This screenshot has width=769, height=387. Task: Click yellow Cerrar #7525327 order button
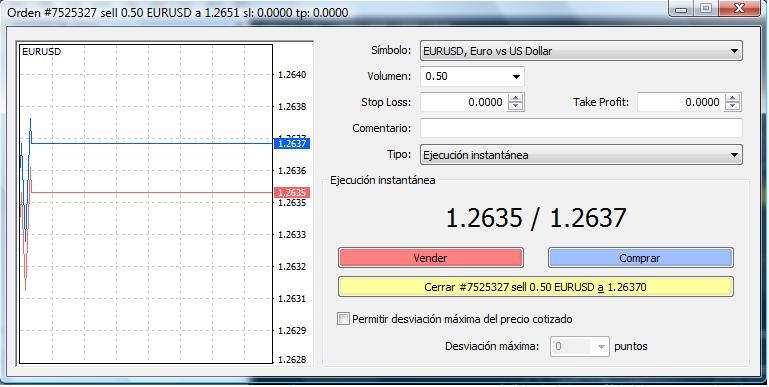pos(536,287)
